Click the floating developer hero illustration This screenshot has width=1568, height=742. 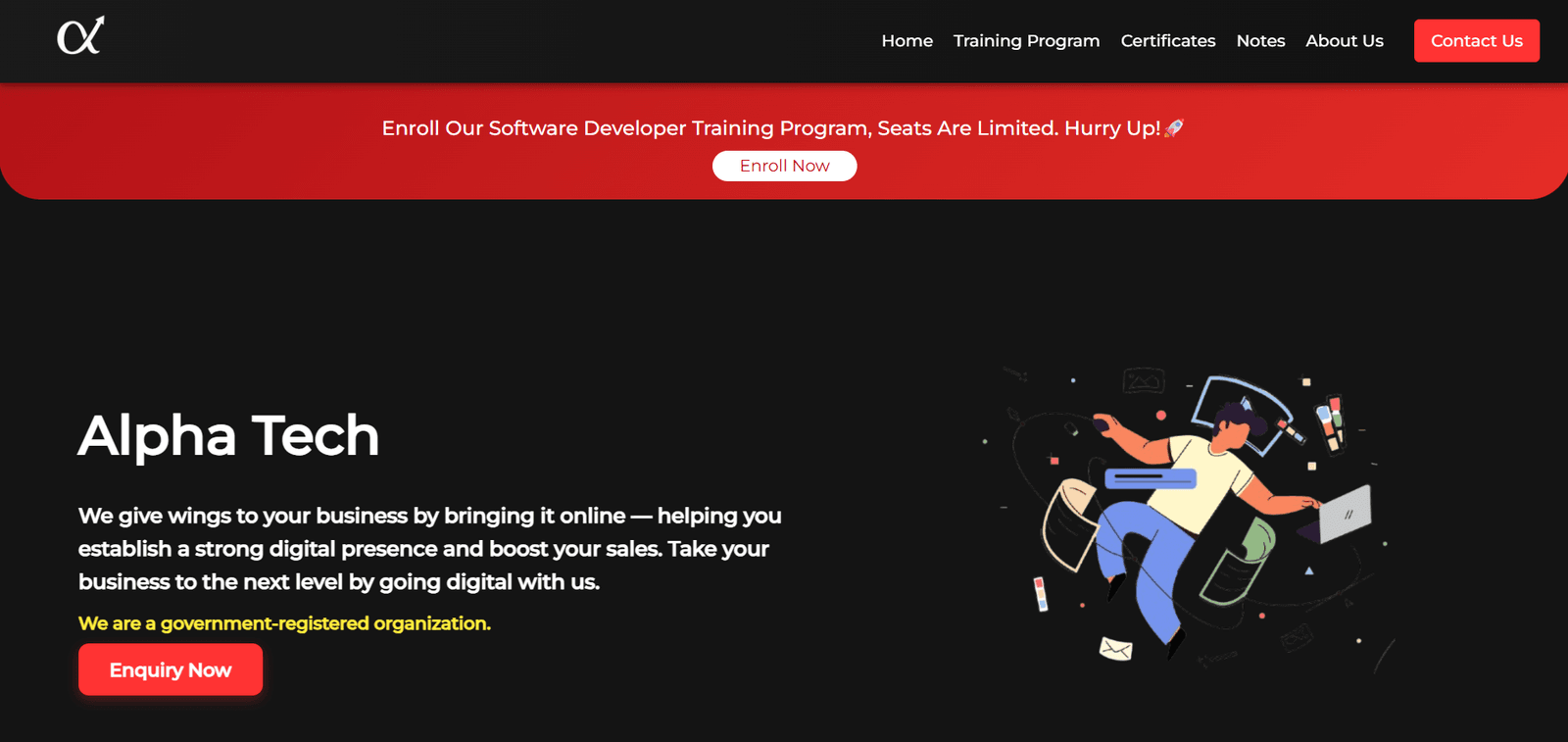tap(1191, 519)
